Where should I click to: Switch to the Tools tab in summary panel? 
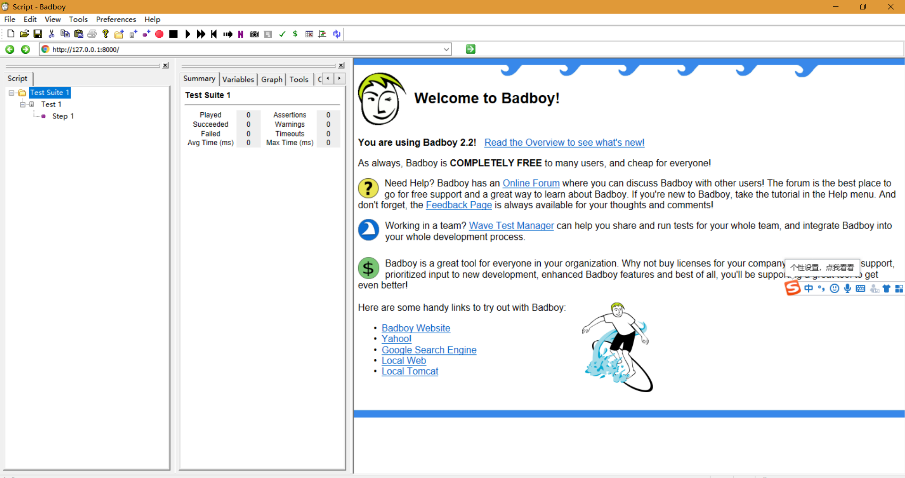click(x=299, y=79)
